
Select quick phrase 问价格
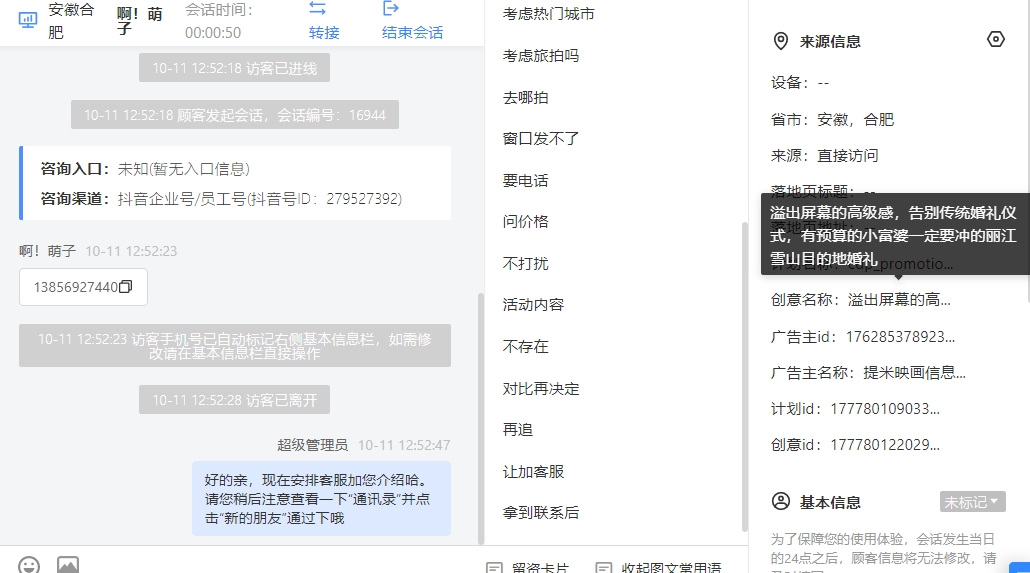point(525,221)
